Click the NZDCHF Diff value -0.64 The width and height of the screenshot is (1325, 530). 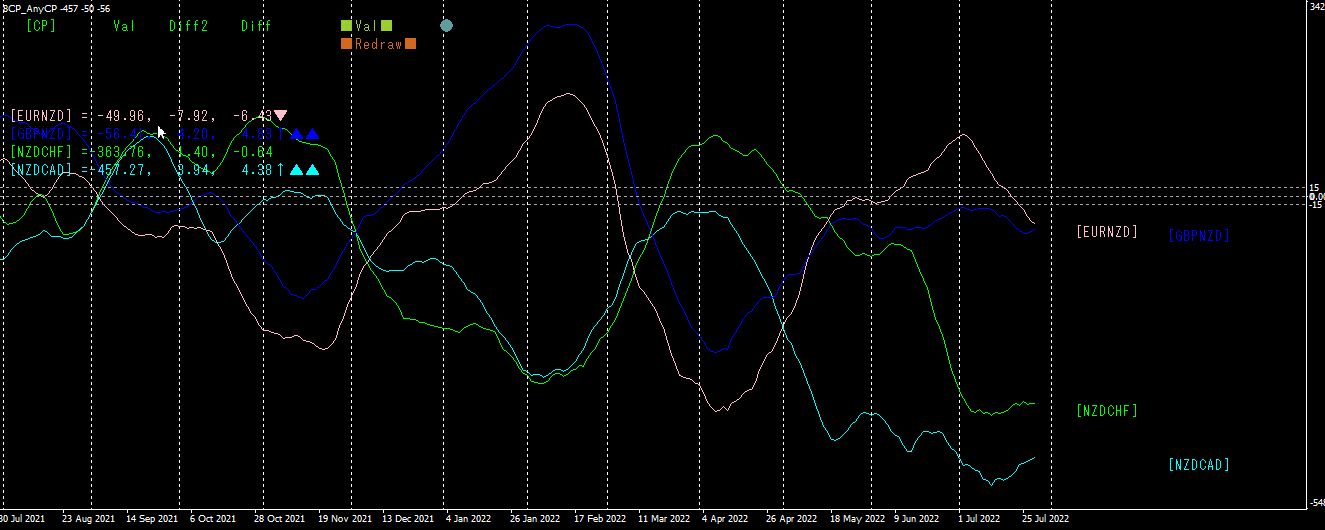[252, 152]
